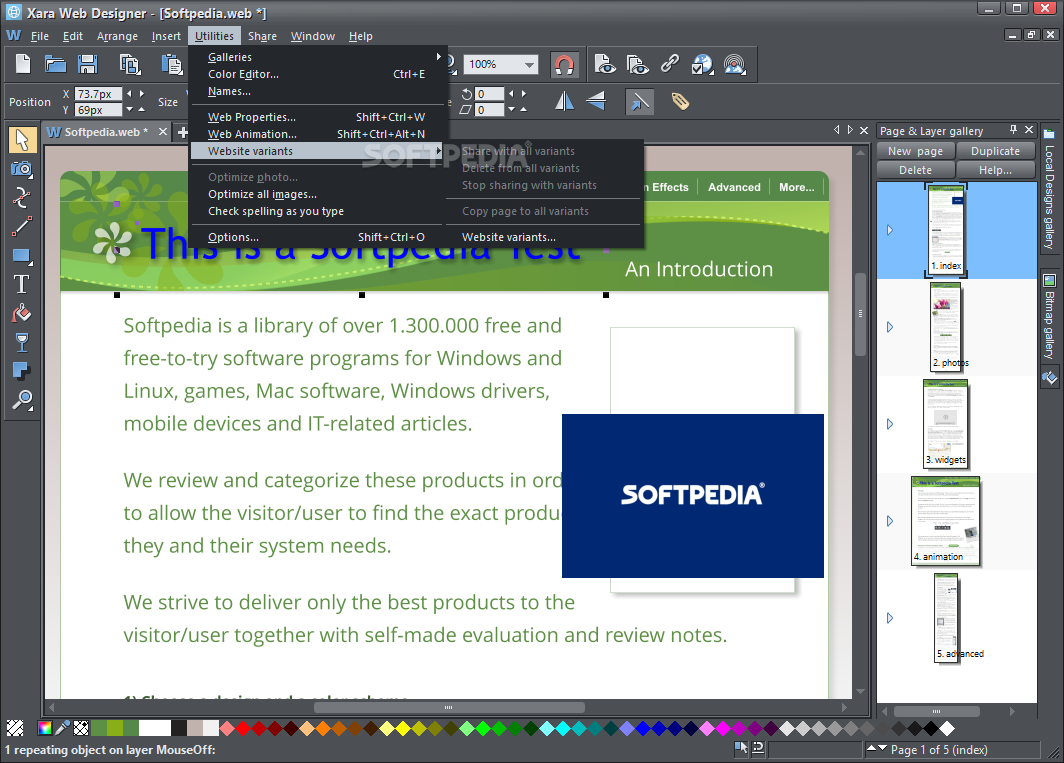Open the Arrange menu
Viewport: 1064px width, 763px height.
pyautogui.click(x=117, y=36)
